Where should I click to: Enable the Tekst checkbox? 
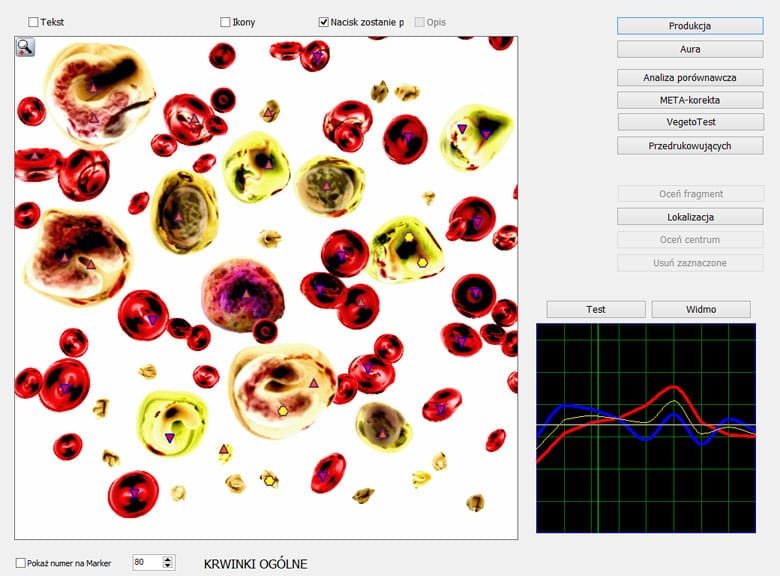click(34, 22)
